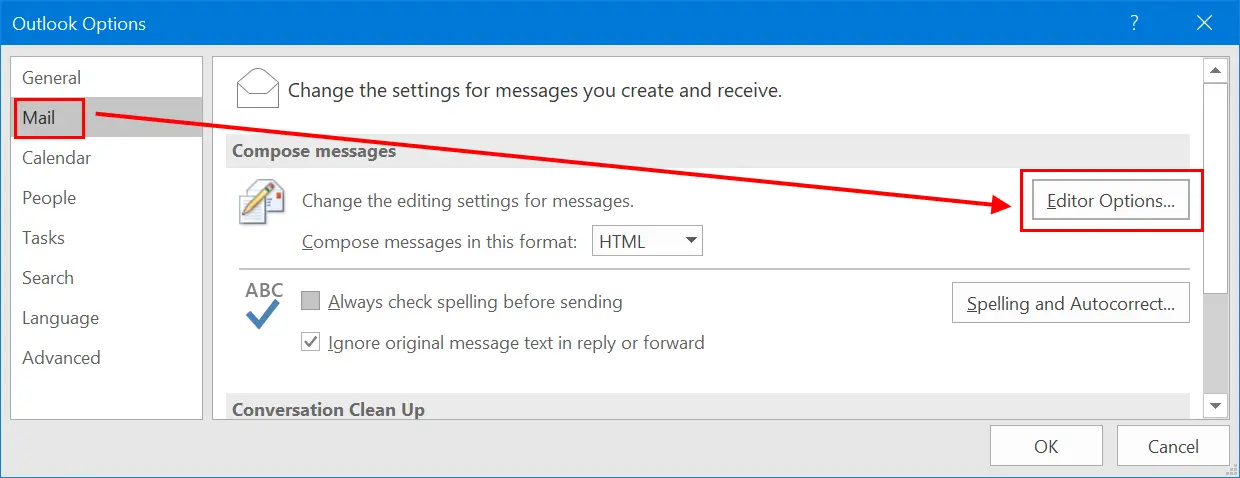Click the Spelling and Autocorrect button

click(1071, 303)
